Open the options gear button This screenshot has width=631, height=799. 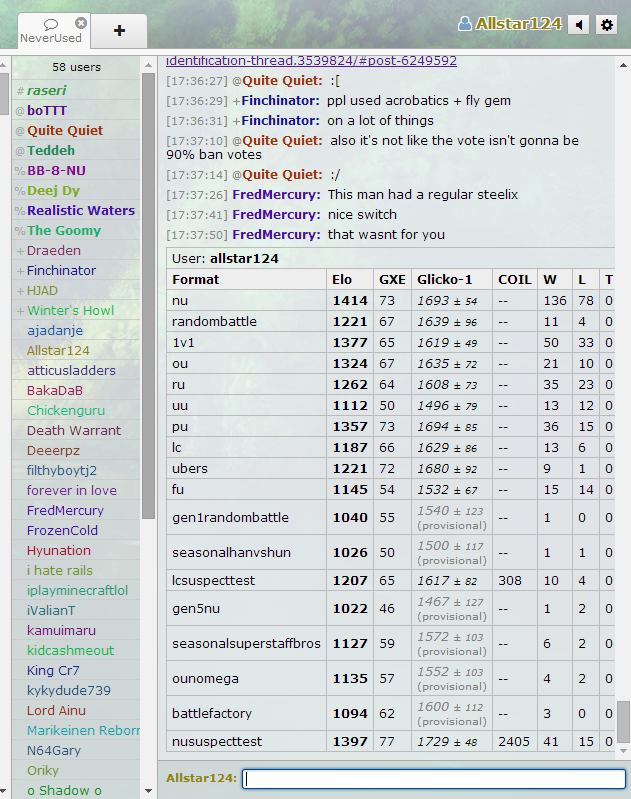pos(607,25)
